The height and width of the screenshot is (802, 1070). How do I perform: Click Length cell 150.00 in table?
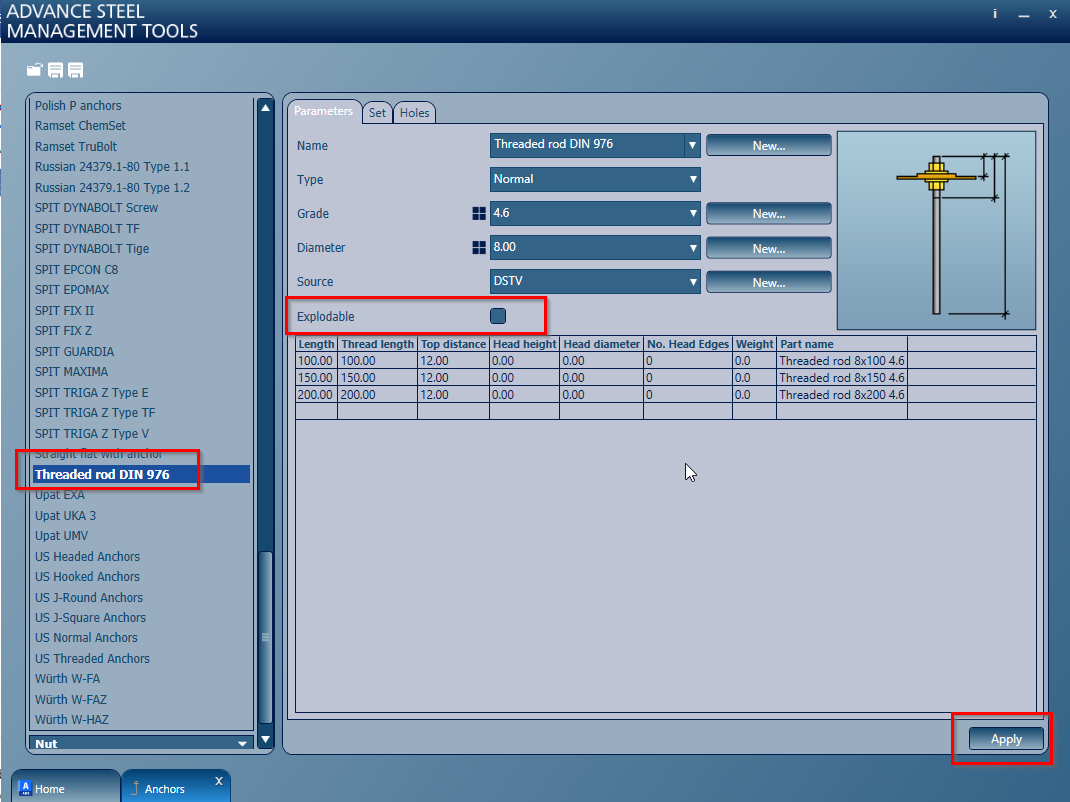316,377
